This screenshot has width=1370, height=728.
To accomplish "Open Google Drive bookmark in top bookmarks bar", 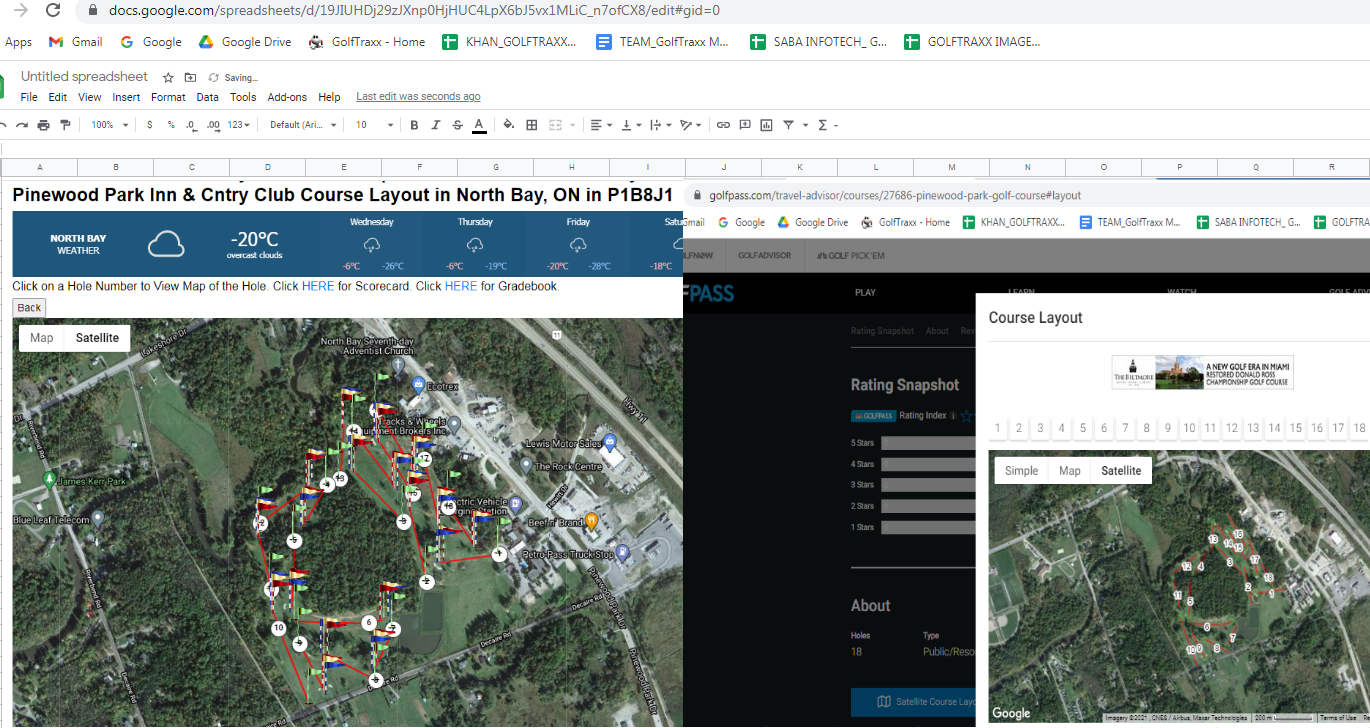I will (245, 42).
